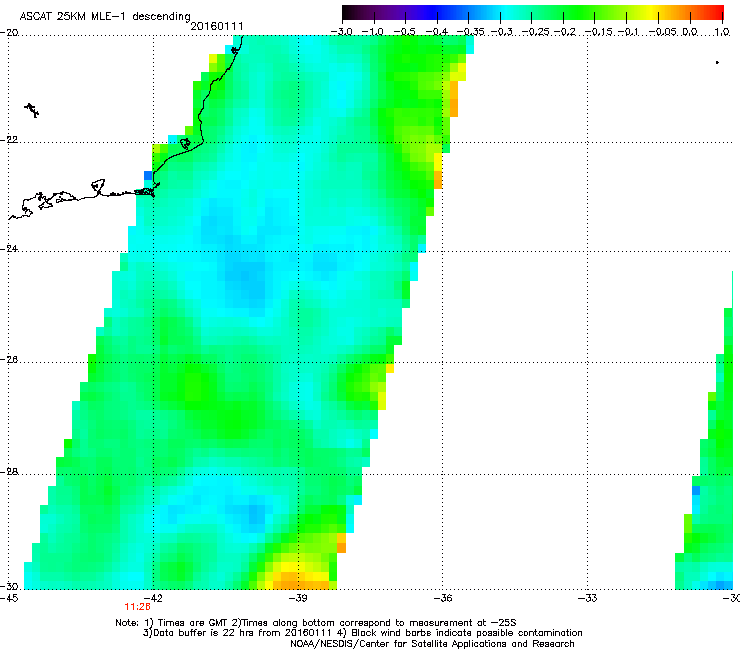Pick the yellow section of the color bar
The height and width of the screenshot is (650, 740).
click(x=651, y=12)
